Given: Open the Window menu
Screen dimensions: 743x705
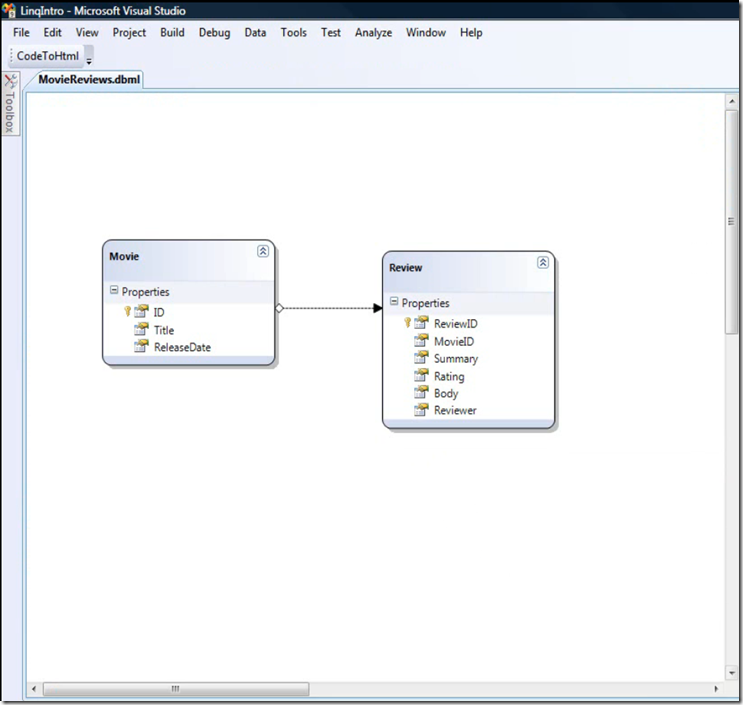Looking at the screenshot, I should click(426, 33).
